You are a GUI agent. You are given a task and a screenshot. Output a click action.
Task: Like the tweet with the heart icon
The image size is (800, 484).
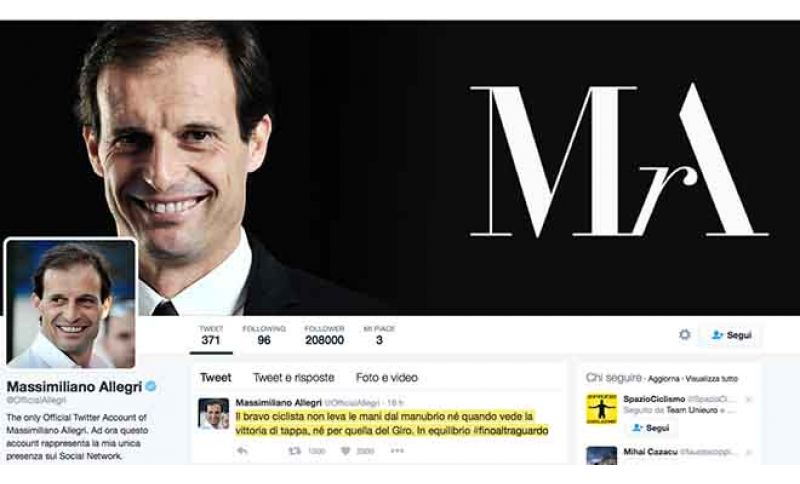point(345,451)
